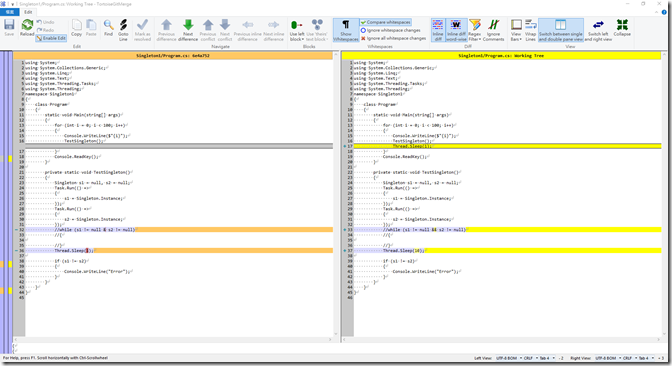This screenshot has height=366, width=672.
Task: Click private static void TestSingleton() in right pane
Action: point(417,172)
